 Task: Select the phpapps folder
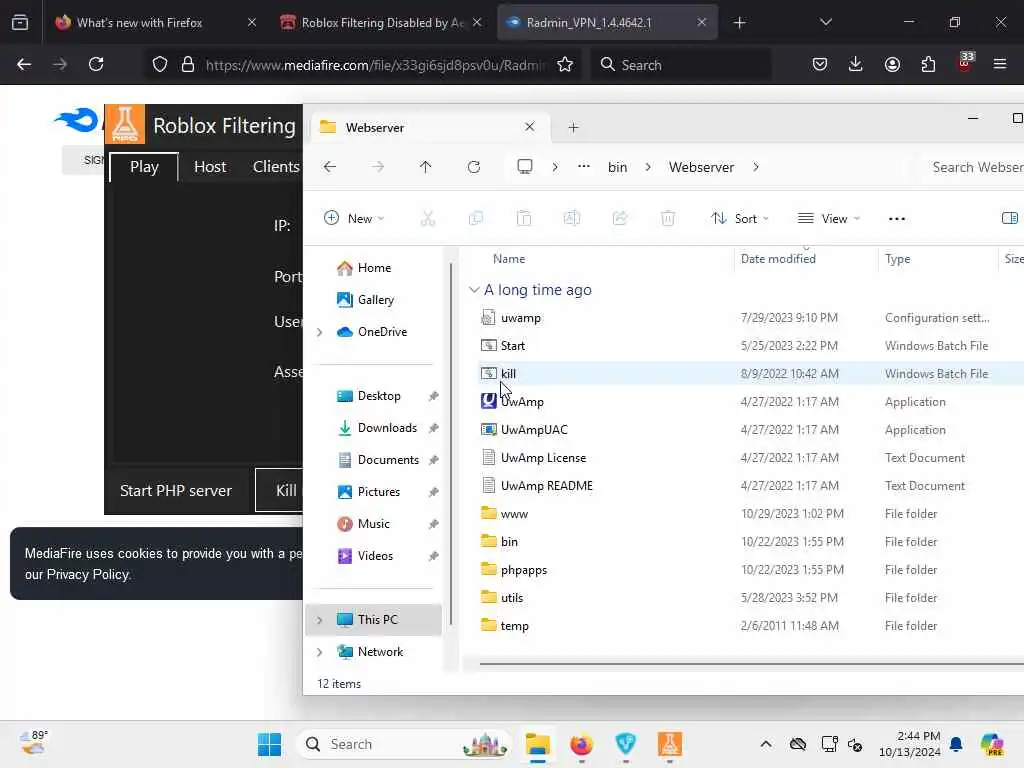pos(524,569)
